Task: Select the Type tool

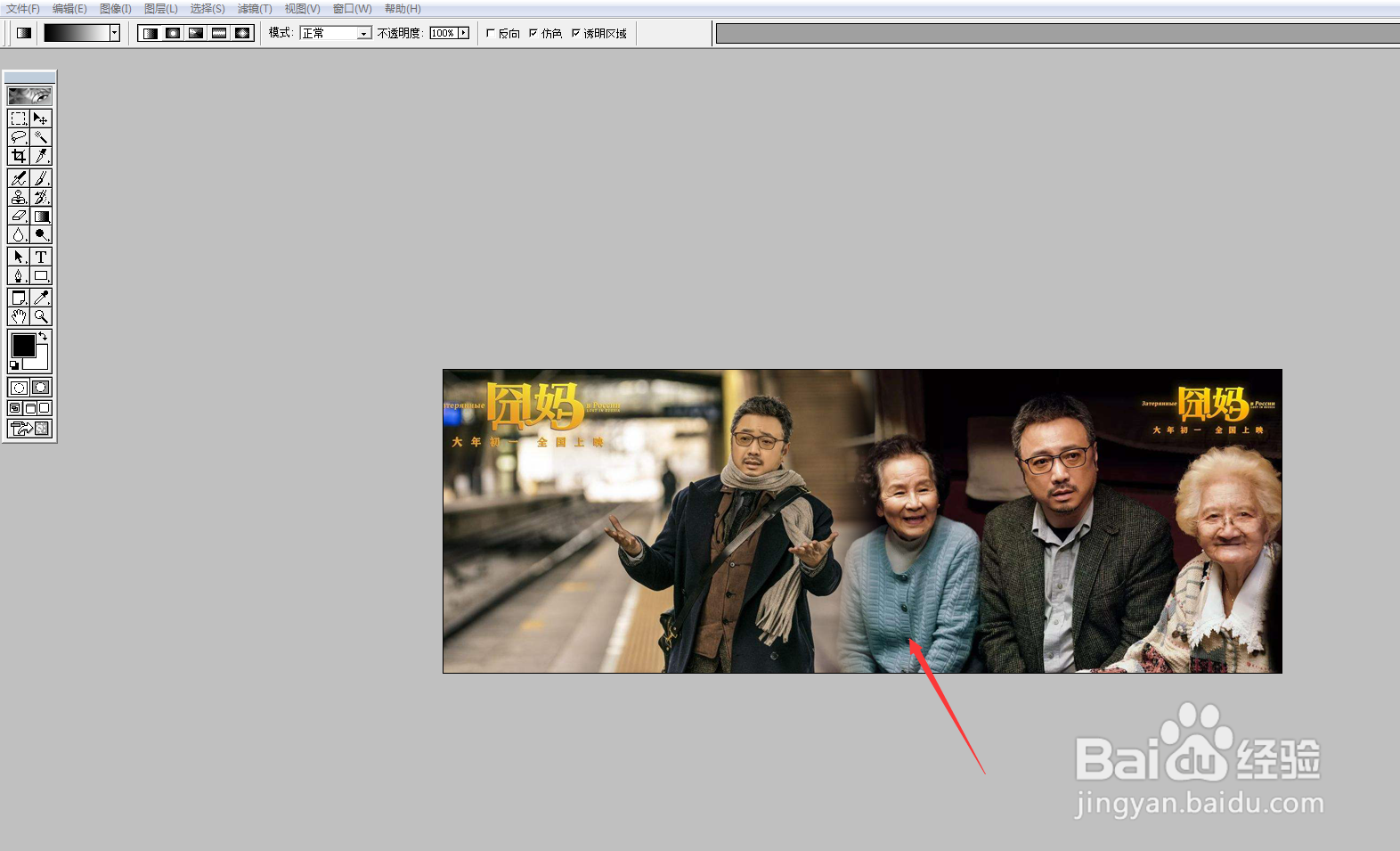Action: [41, 257]
